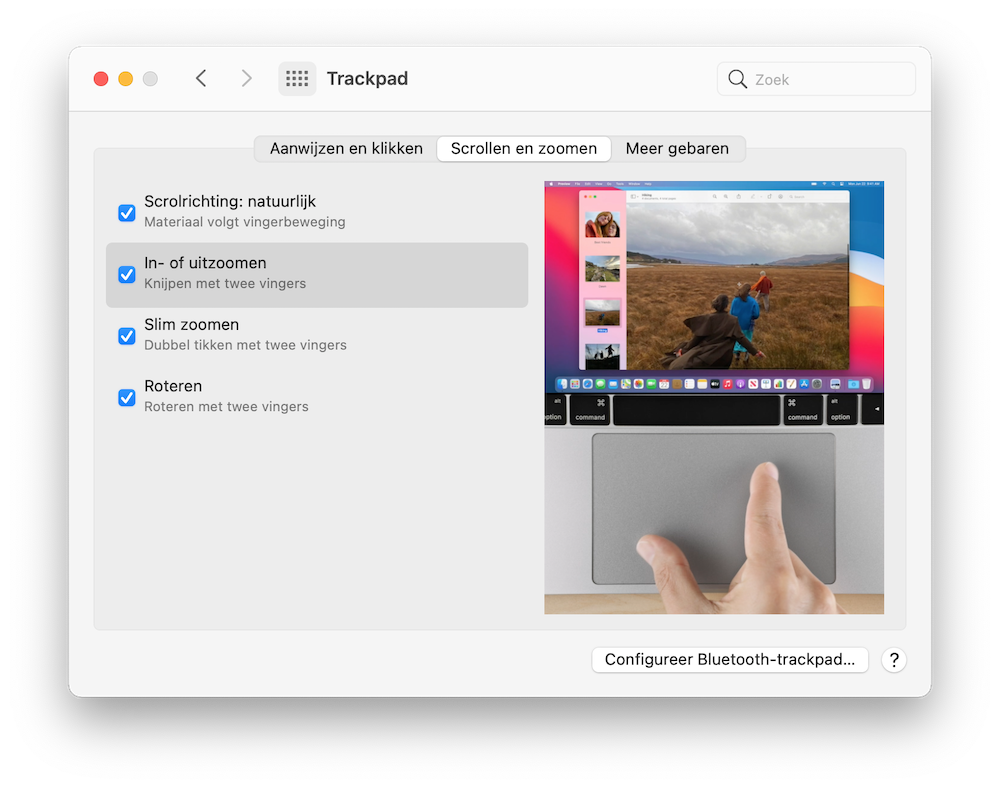Disable natural scroll direction (Scrolrichting) checkbox
The image size is (1000, 788).
pos(127,212)
